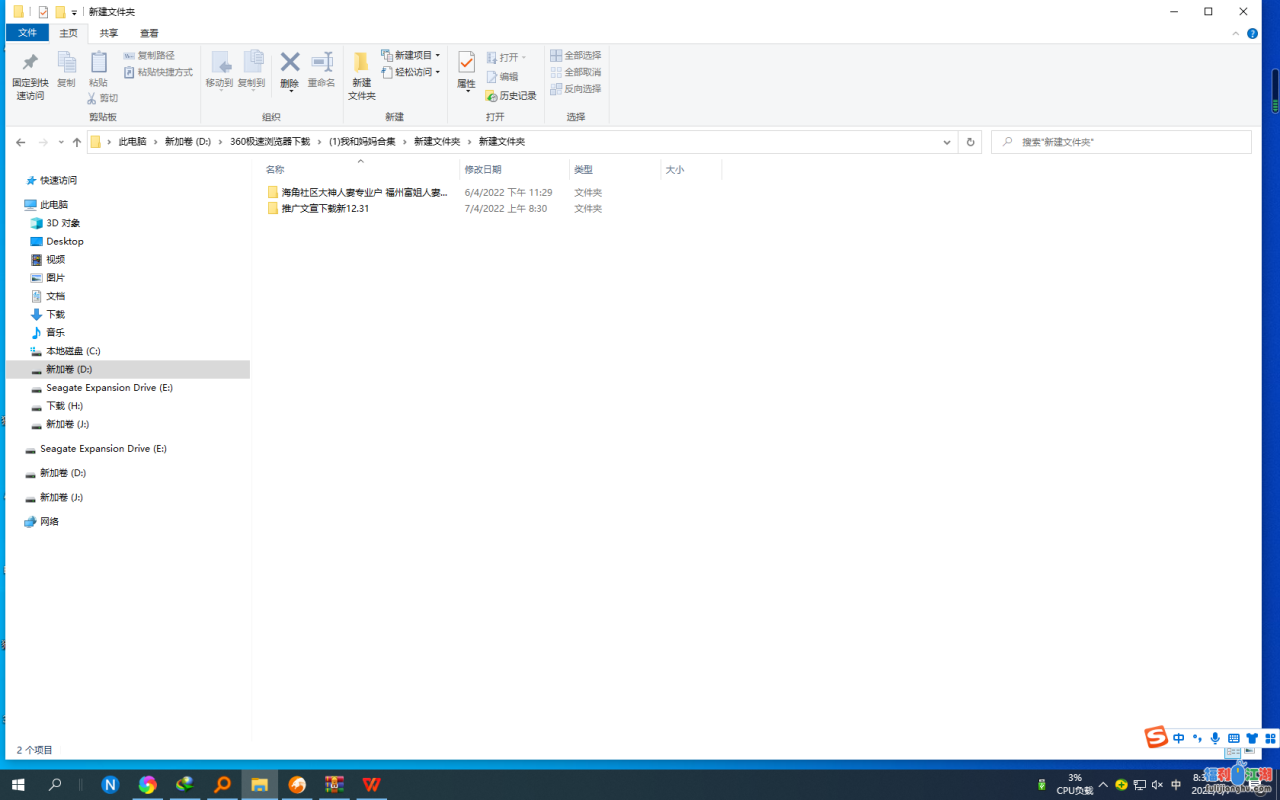
Task: Expand the address bar previous locations dropdown
Action: point(947,142)
